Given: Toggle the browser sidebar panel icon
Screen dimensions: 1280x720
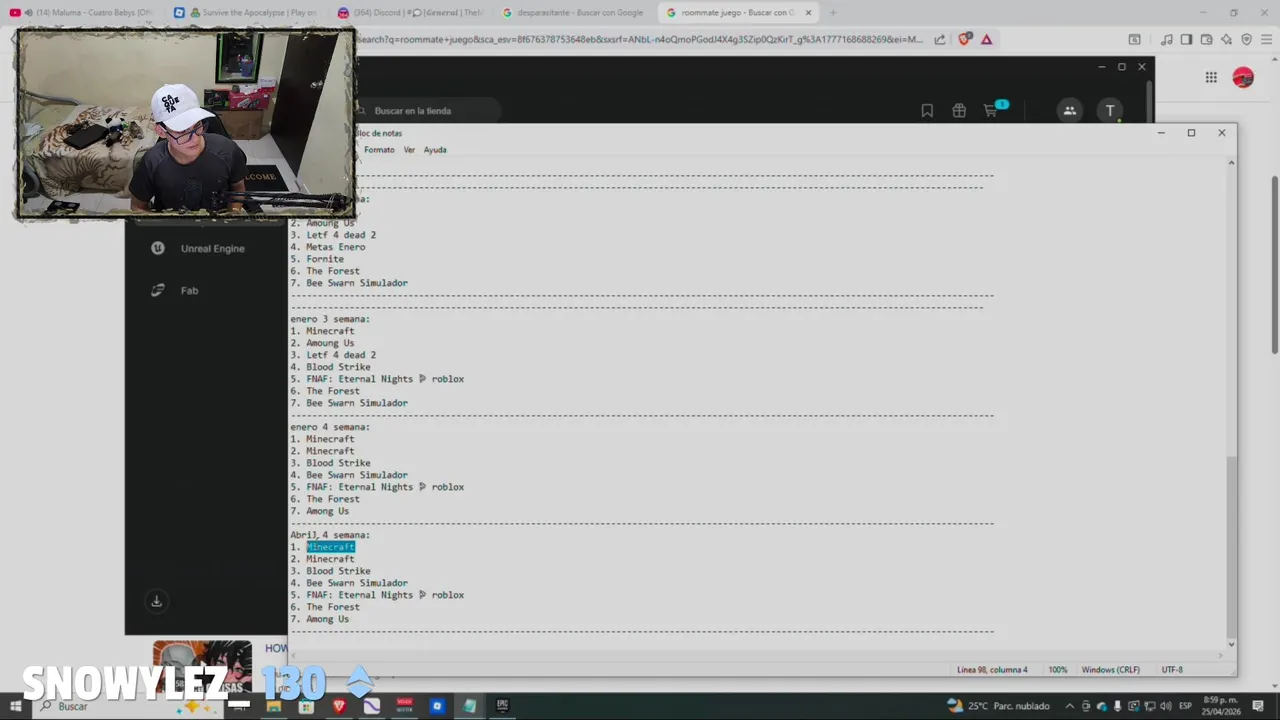Looking at the screenshot, I should click(1186, 40).
